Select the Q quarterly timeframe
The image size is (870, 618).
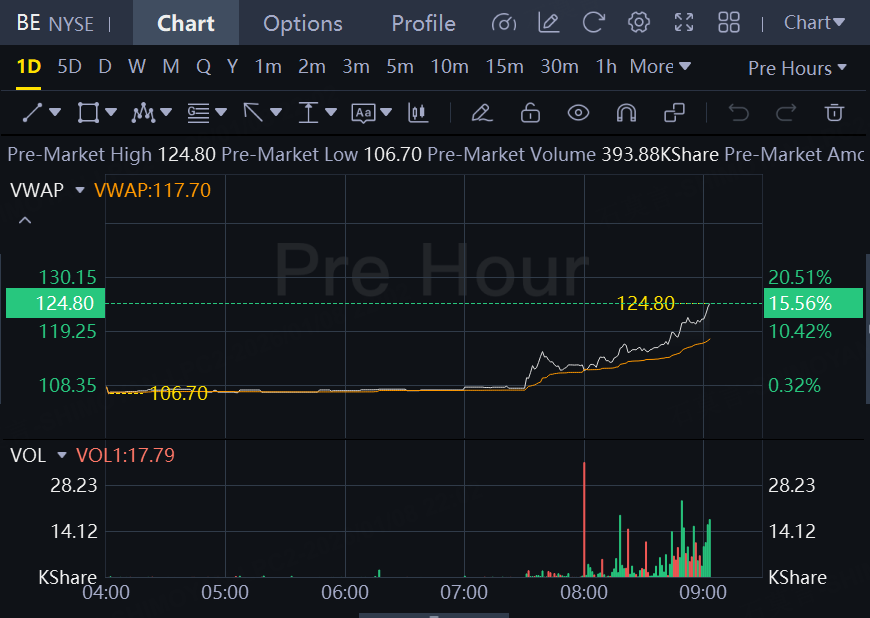pos(204,67)
